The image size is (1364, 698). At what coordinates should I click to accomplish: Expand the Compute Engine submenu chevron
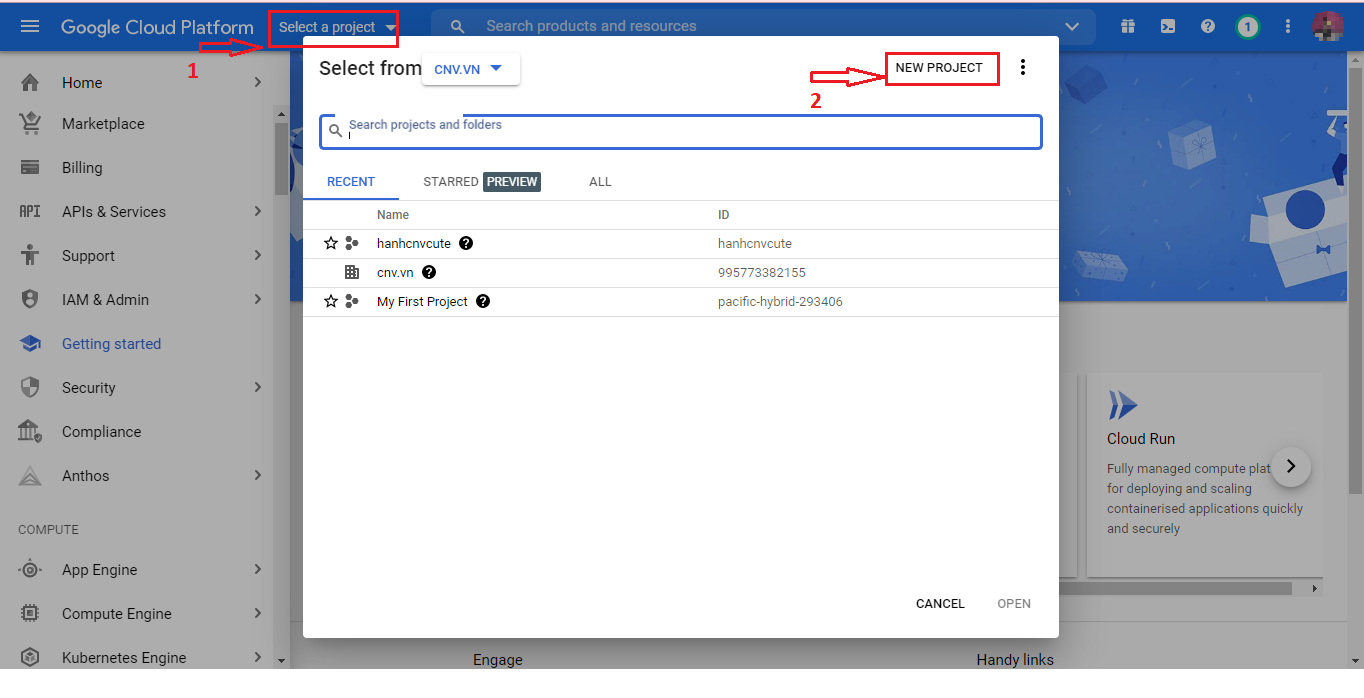pyautogui.click(x=258, y=614)
